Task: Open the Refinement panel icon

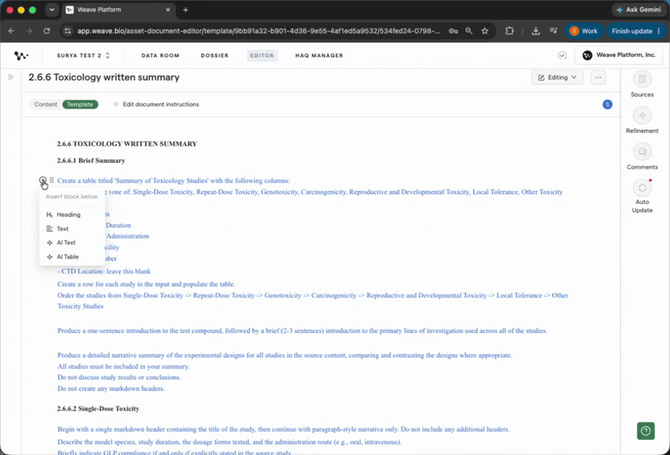Action: pos(642,115)
